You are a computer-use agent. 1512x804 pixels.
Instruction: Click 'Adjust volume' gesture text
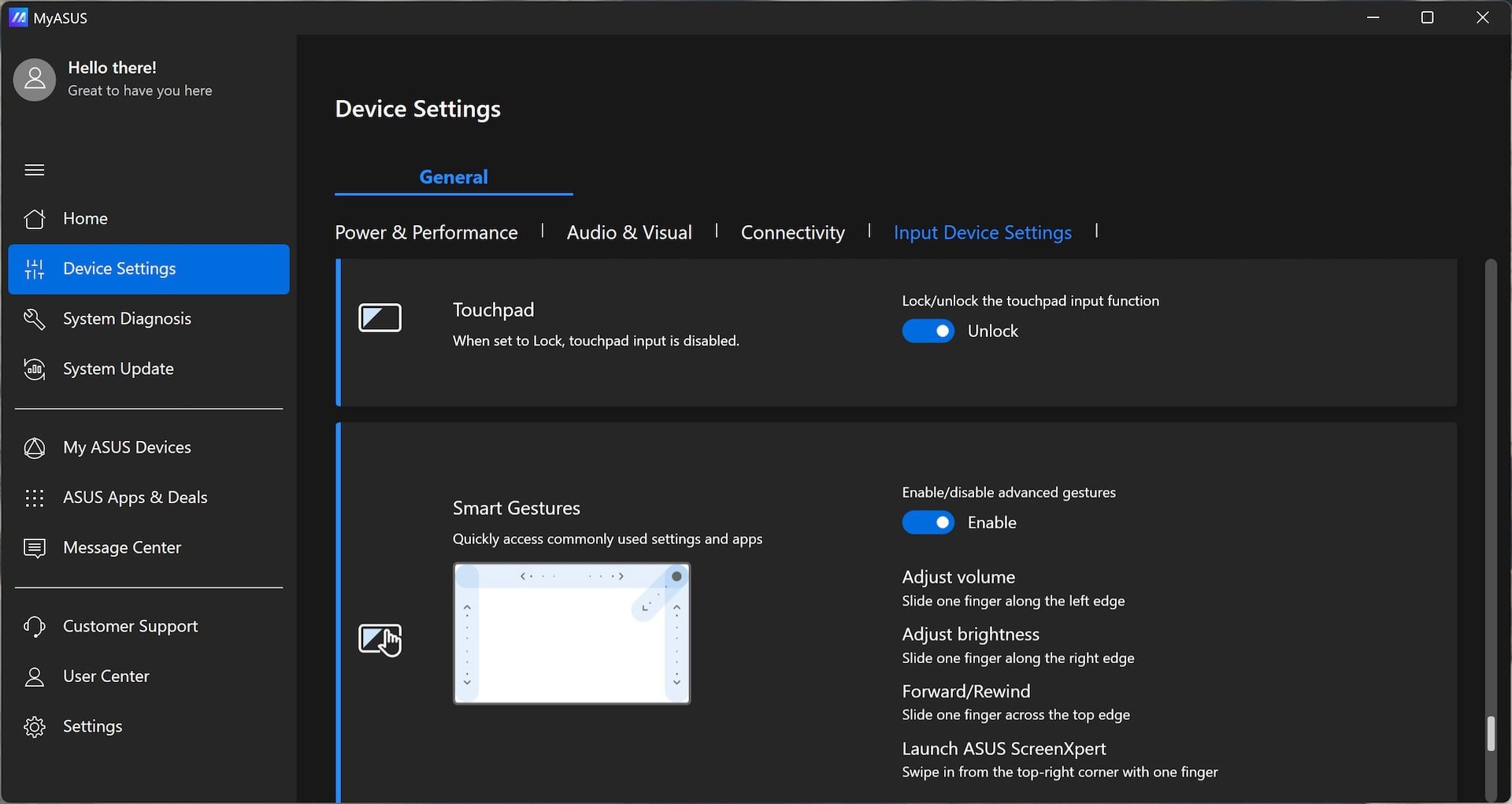pyautogui.click(x=958, y=577)
